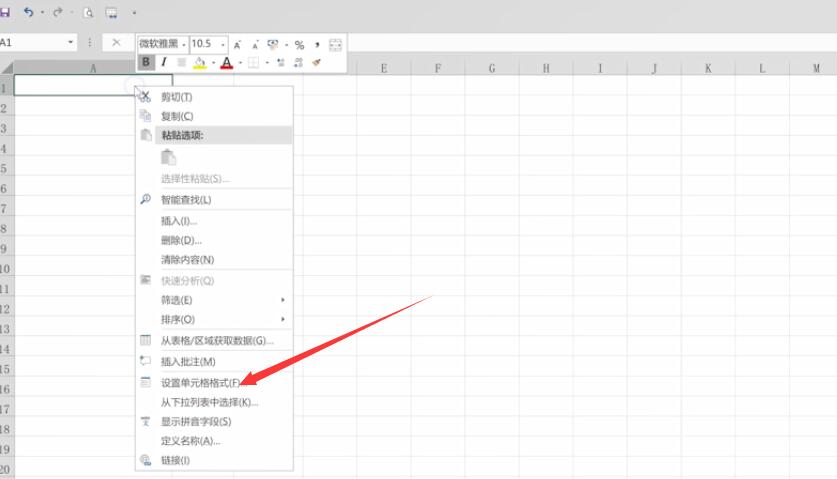Screen dimensions: 837x479
Task: Click decrease decimal icon
Action: pos(298,63)
